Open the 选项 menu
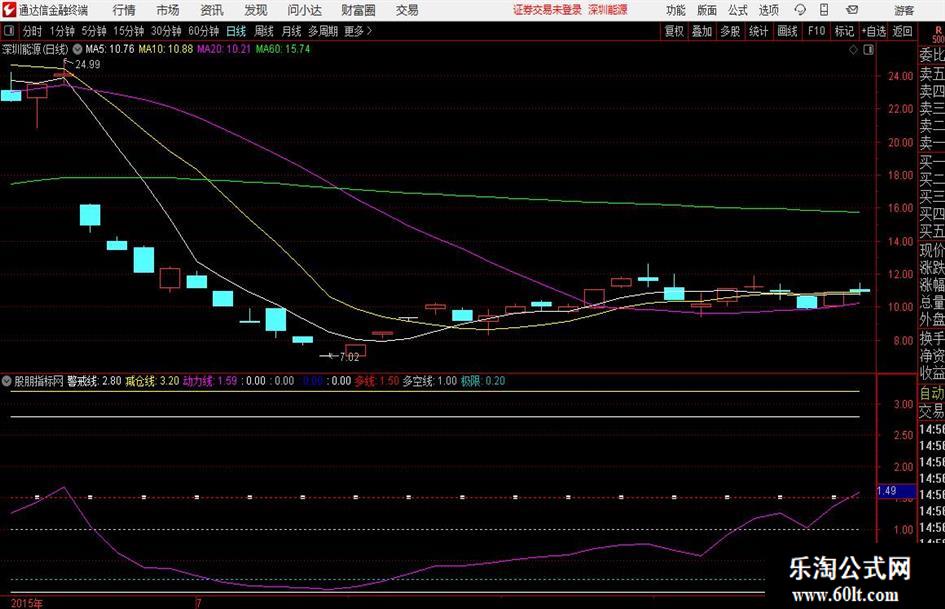This screenshot has width=945, height=609. (768, 10)
